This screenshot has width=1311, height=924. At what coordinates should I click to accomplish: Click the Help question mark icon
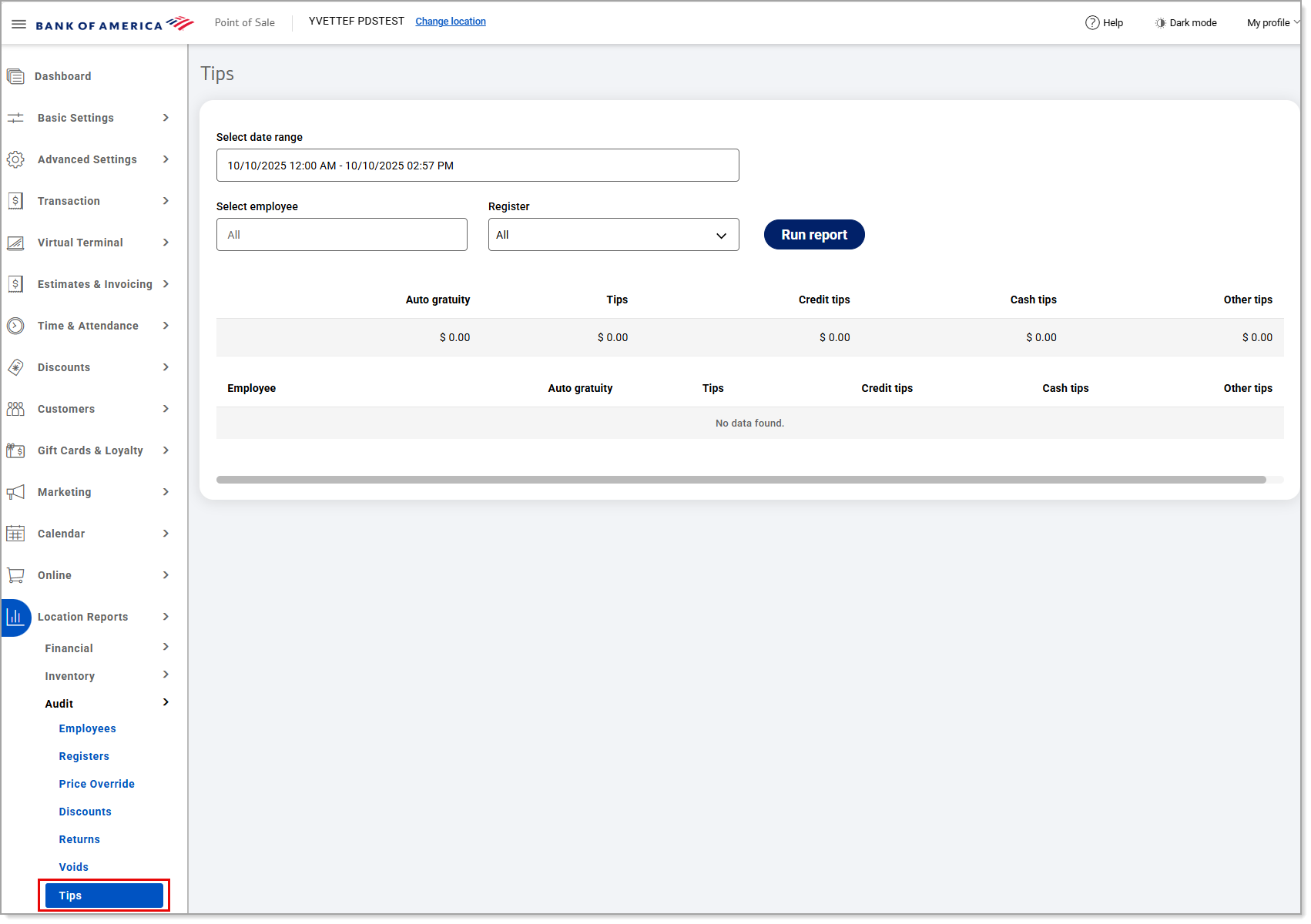coord(1091,22)
